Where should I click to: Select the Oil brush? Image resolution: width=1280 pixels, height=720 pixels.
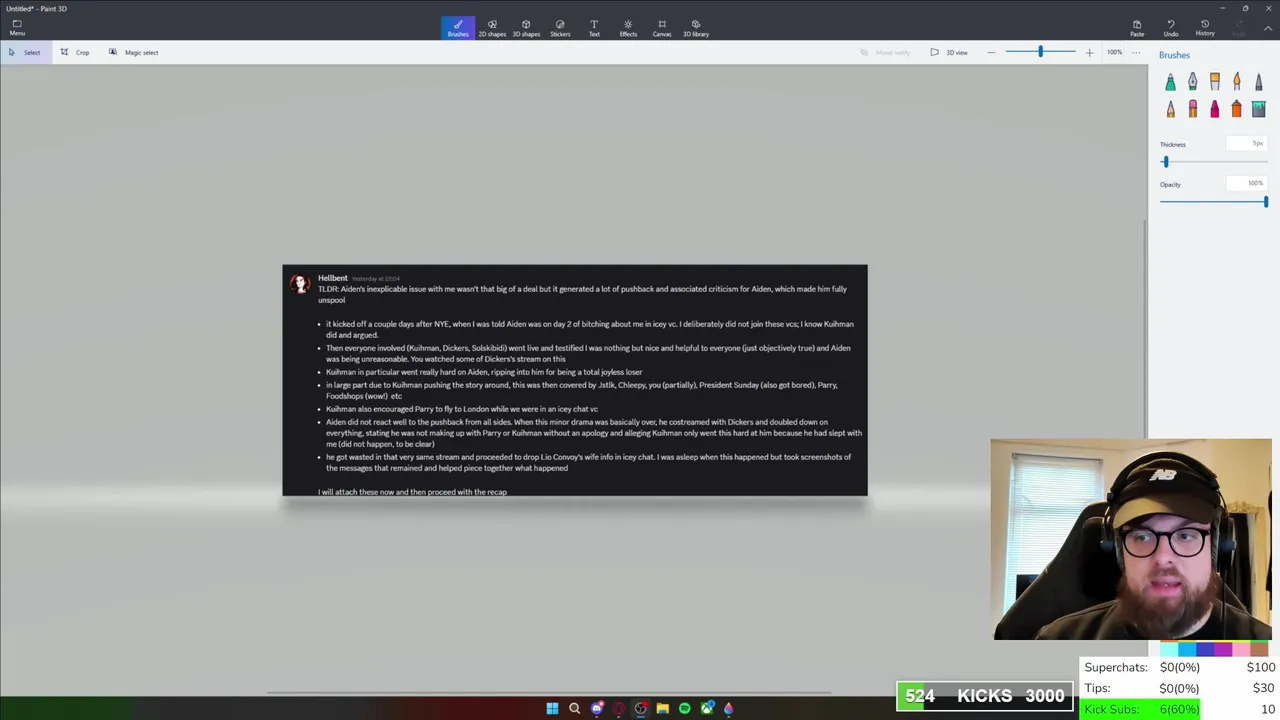pyautogui.click(x=1214, y=82)
